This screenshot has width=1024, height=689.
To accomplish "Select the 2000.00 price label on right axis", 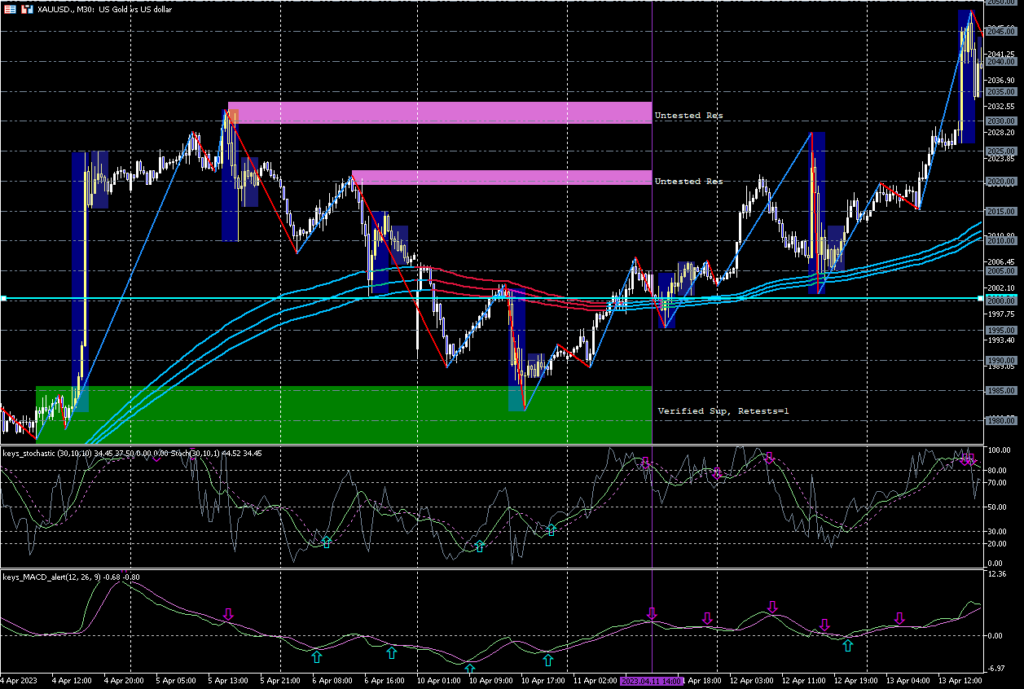I will [x=1000, y=300].
